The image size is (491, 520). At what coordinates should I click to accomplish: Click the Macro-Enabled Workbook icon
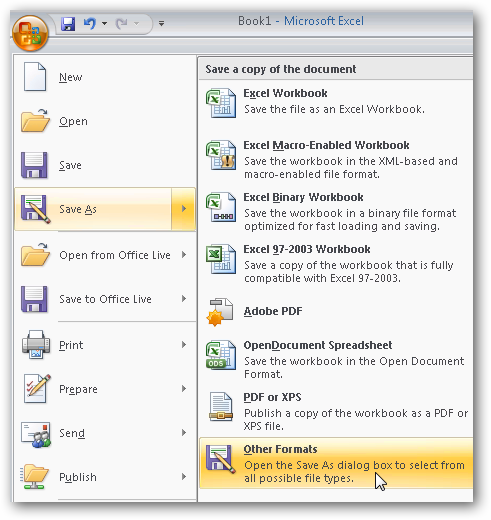click(221, 155)
